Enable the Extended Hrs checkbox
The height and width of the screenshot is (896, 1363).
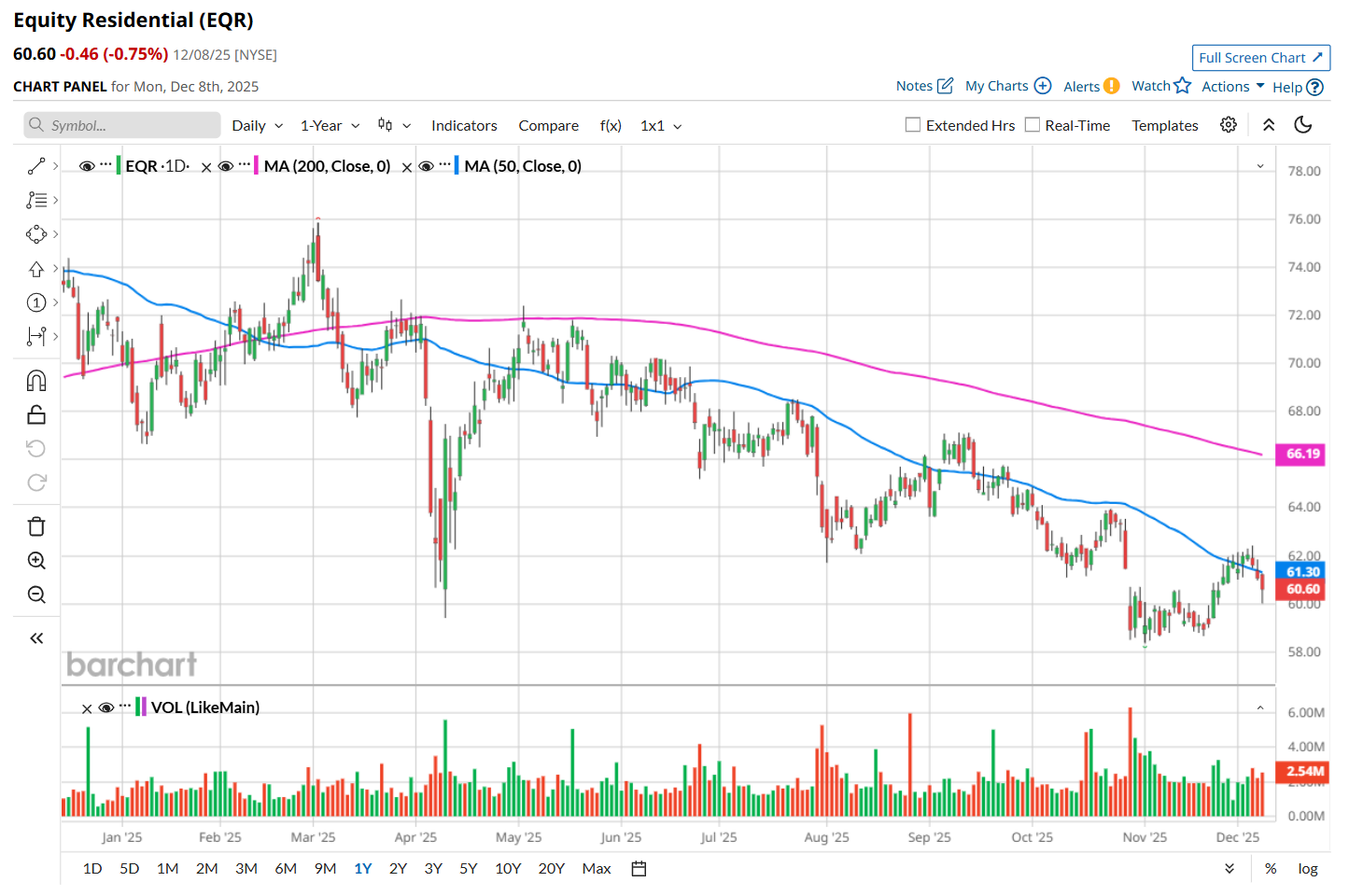click(x=913, y=125)
